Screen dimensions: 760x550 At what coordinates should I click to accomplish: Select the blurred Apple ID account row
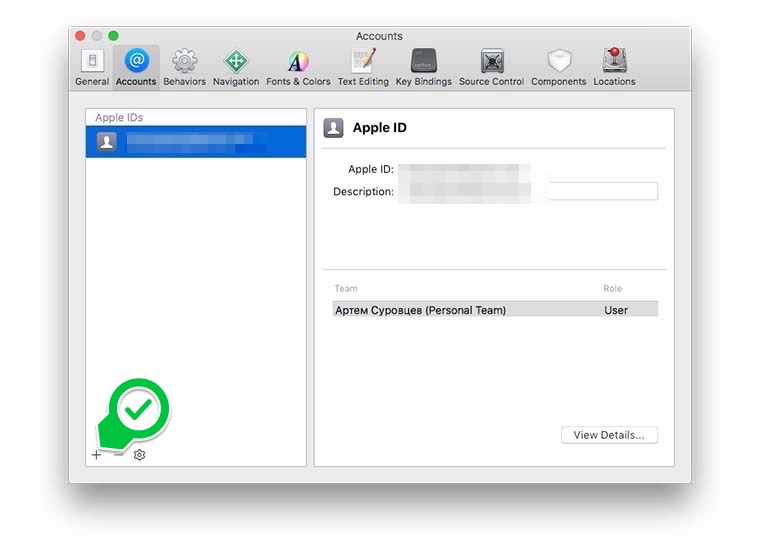click(196, 141)
